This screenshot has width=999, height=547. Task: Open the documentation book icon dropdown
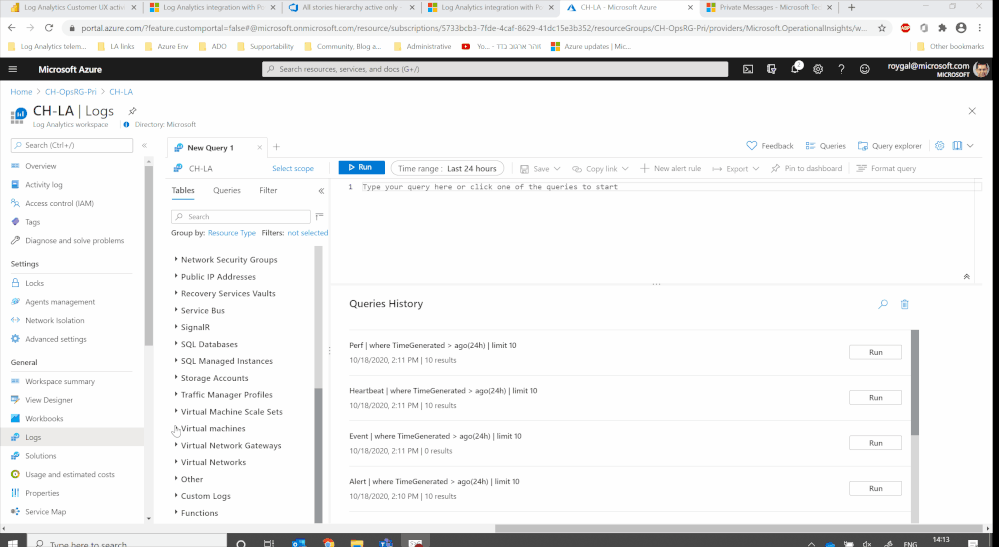[962, 146]
